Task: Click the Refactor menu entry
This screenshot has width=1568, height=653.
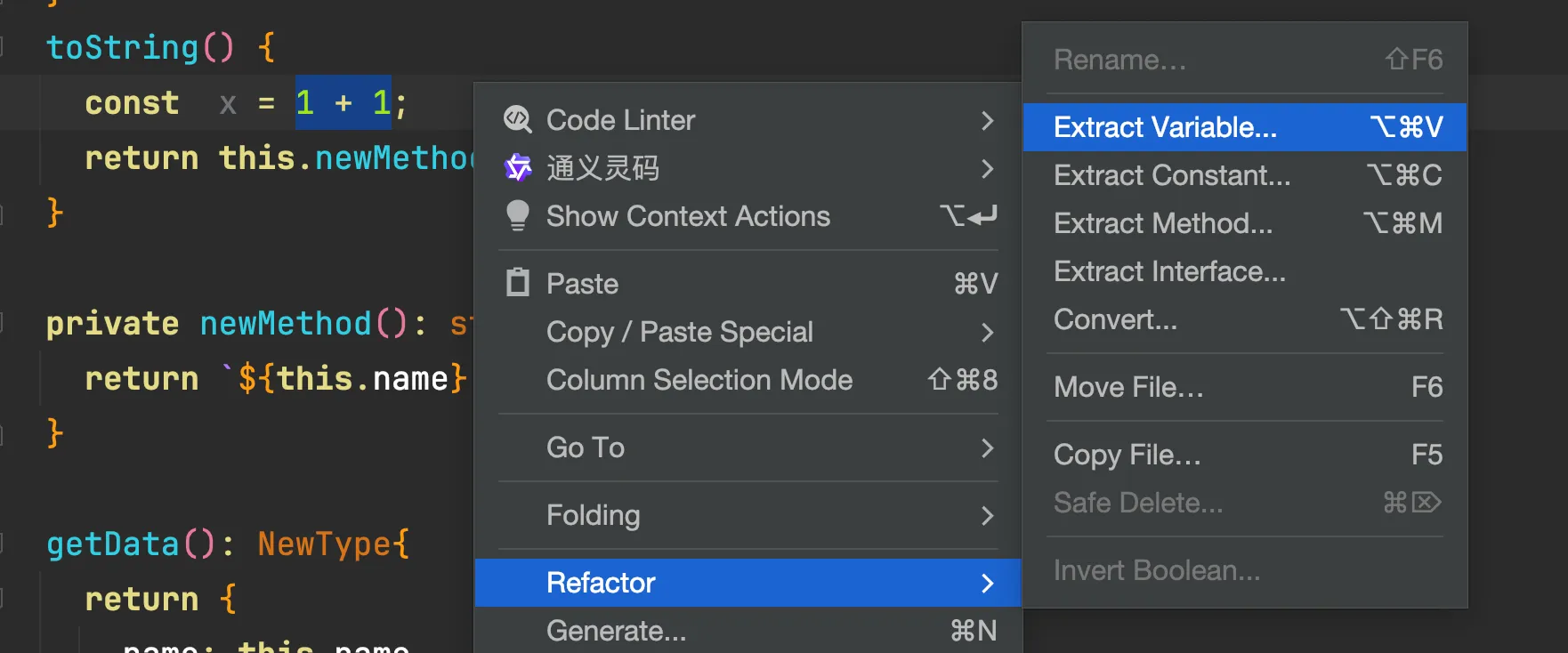Action: pos(601,583)
